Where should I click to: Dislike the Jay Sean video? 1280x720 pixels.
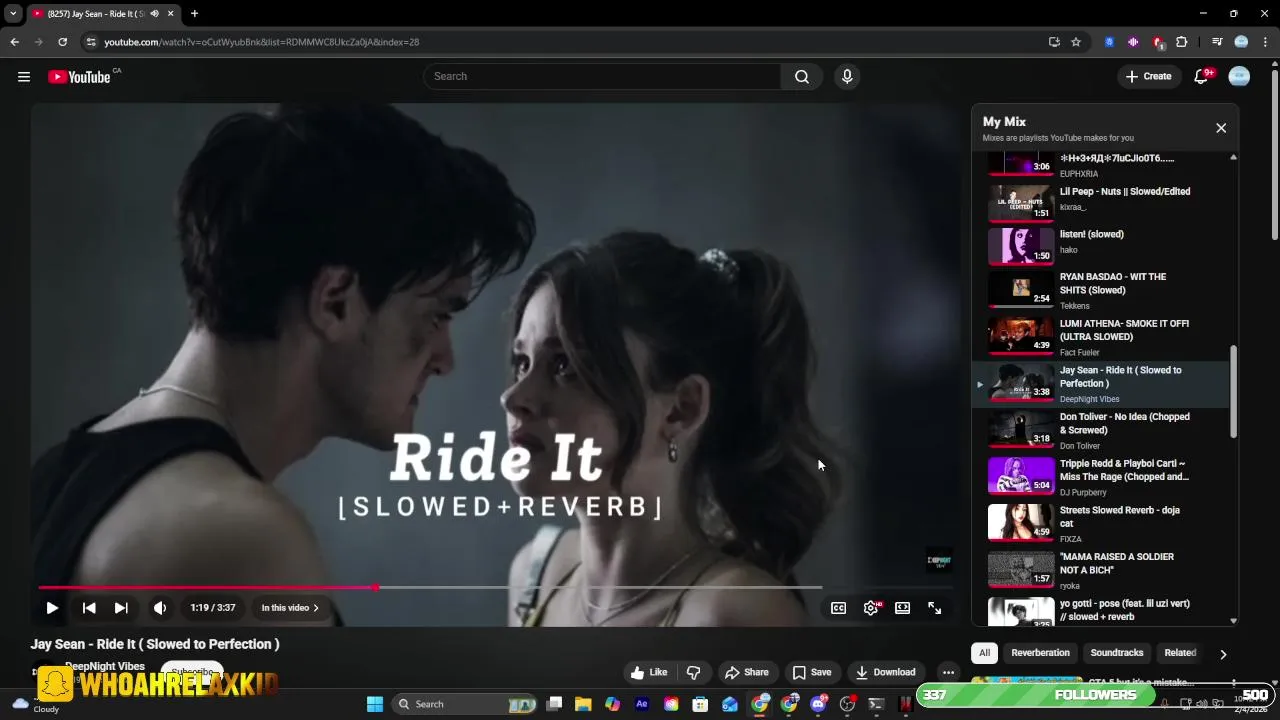click(x=693, y=672)
